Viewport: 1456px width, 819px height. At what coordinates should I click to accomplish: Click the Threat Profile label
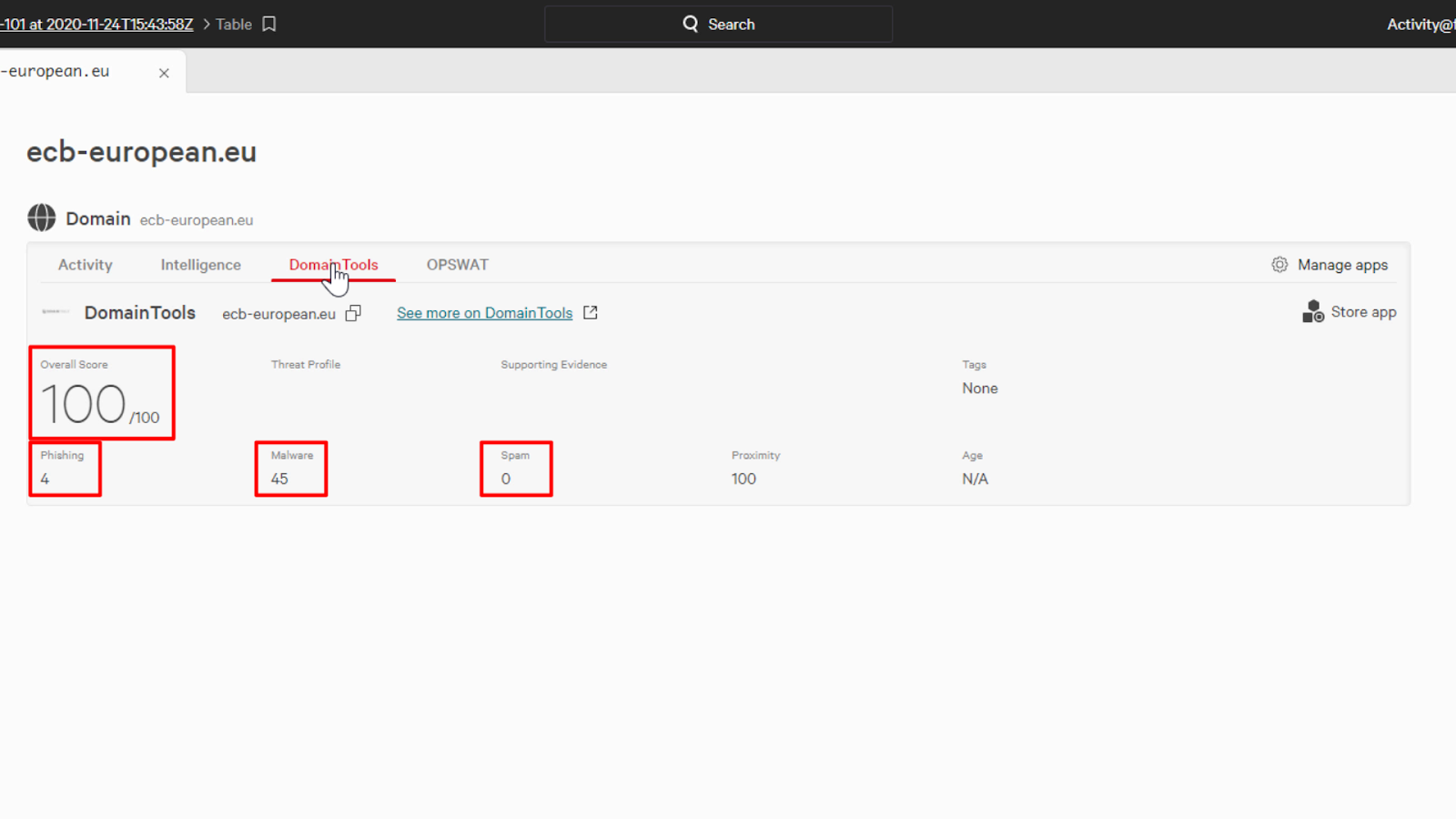pyautogui.click(x=306, y=364)
